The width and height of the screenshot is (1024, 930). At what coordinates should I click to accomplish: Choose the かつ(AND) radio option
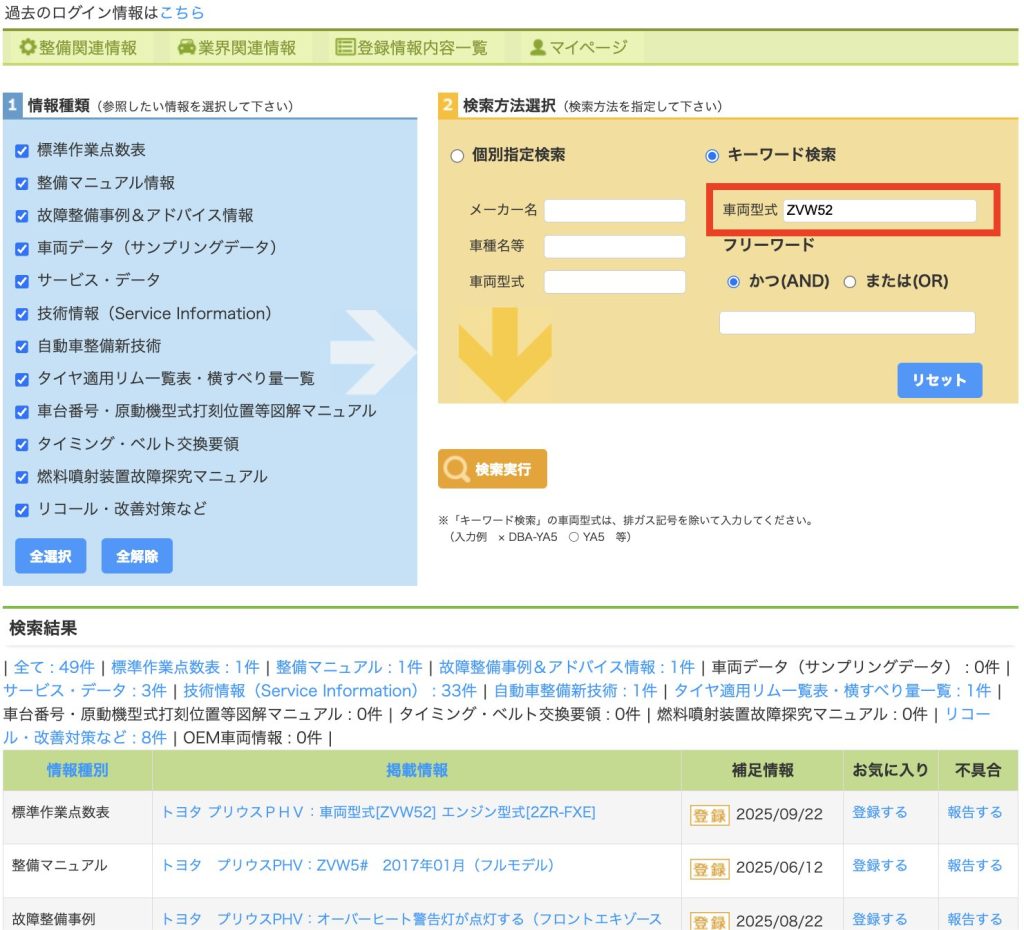pyautogui.click(x=734, y=282)
